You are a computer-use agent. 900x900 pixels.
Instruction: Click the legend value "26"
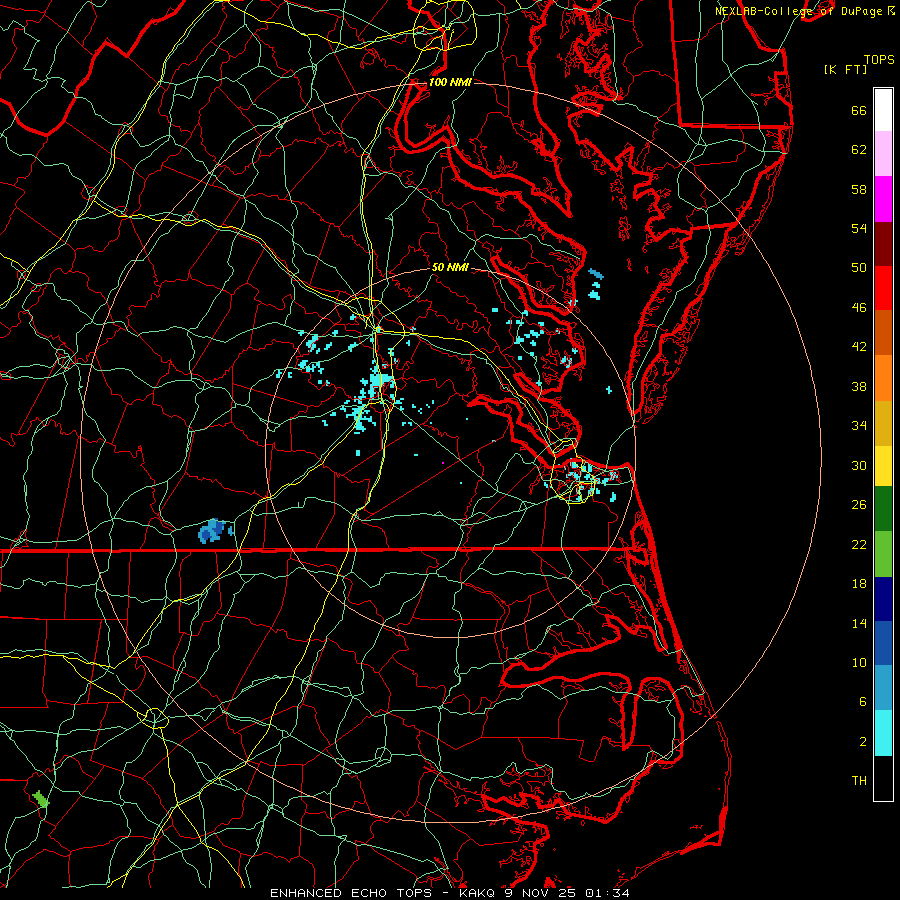point(859,505)
